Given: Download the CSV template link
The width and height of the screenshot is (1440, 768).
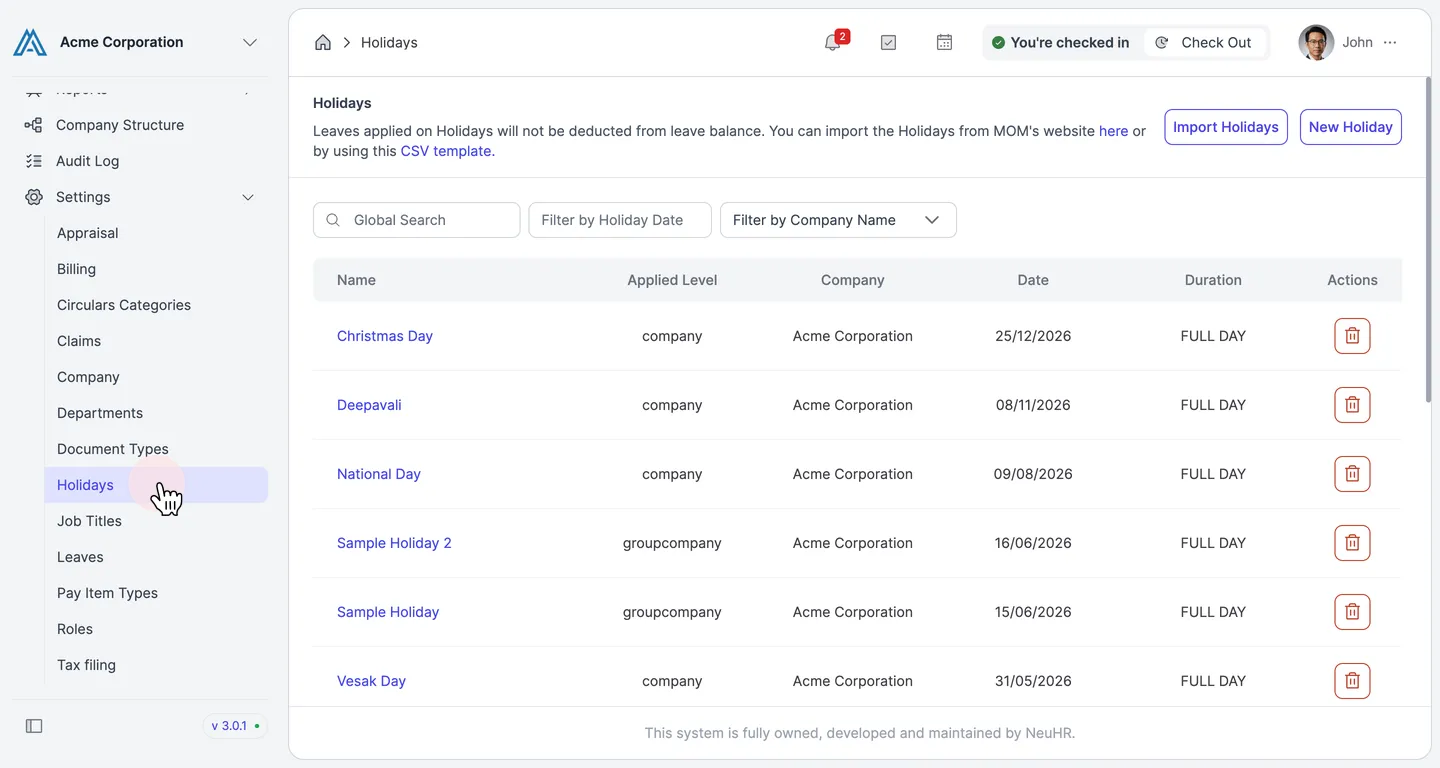Looking at the screenshot, I should point(447,151).
